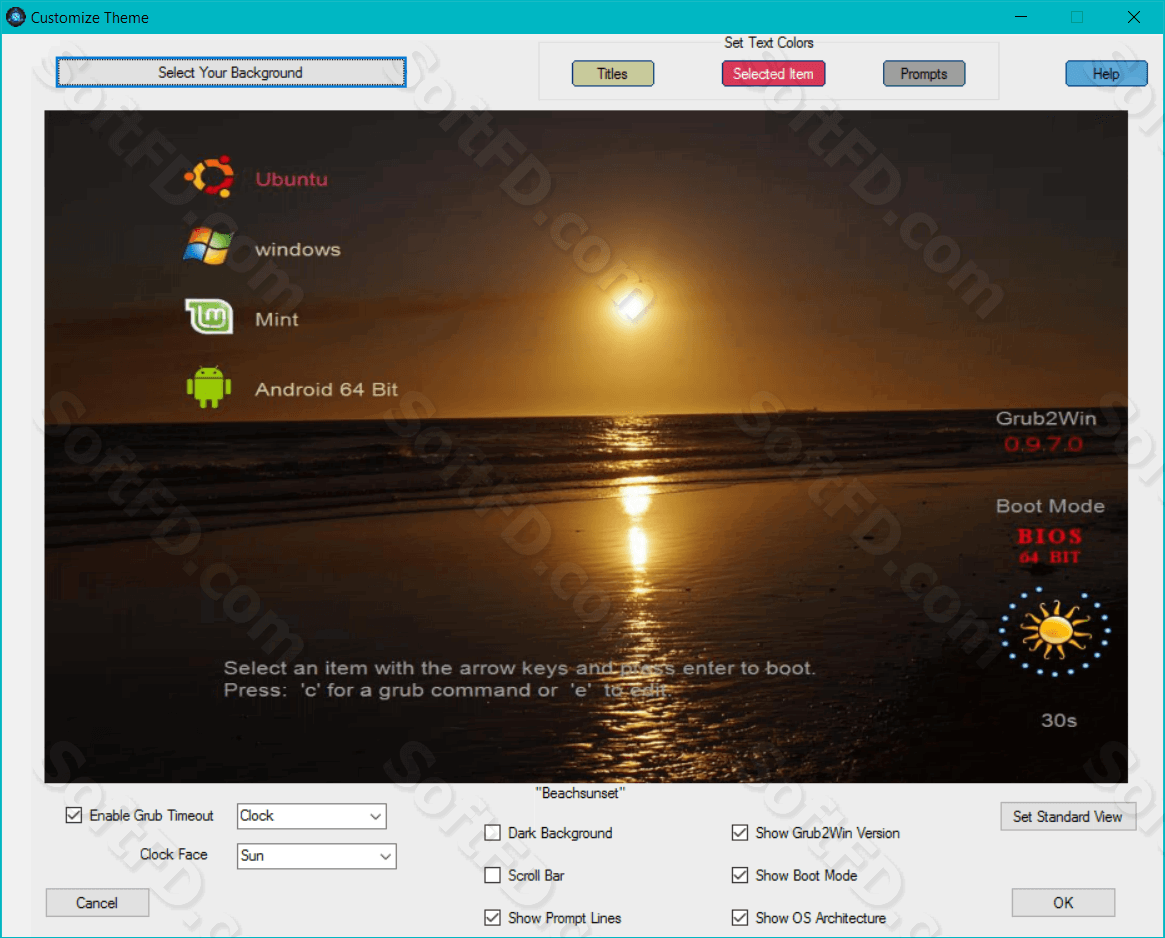Click the Grub2Win version label in preview
The image size is (1165, 938).
[1046, 418]
